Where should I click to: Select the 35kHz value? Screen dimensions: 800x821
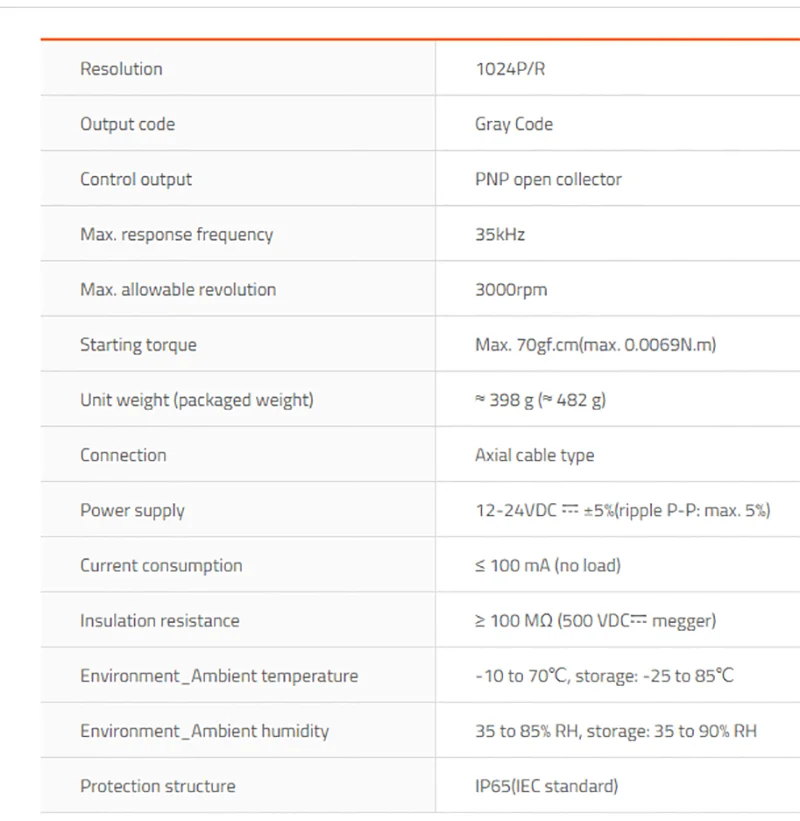click(500, 234)
